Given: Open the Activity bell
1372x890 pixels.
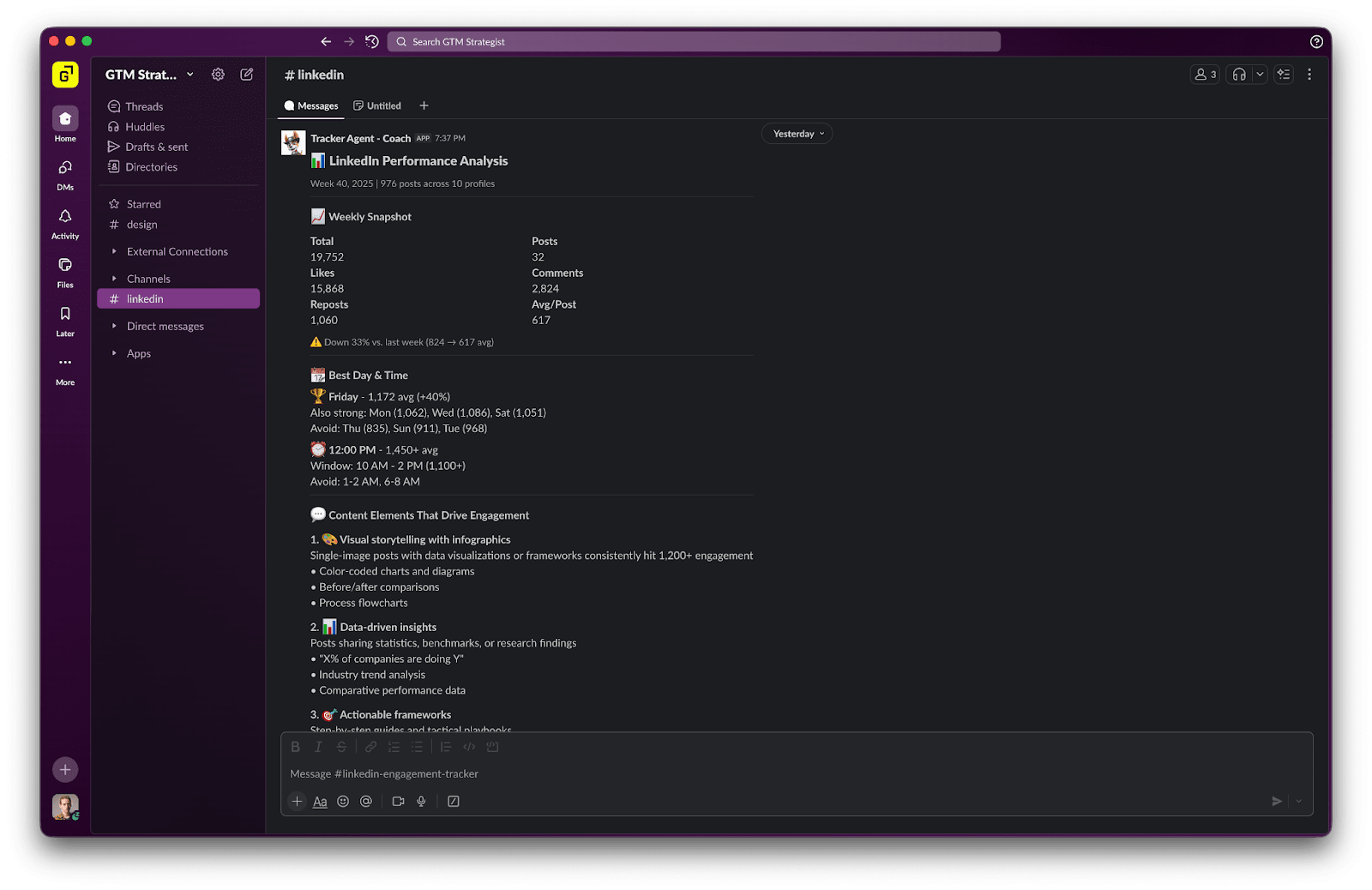Looking at the screenshot, I should (65, 223).
